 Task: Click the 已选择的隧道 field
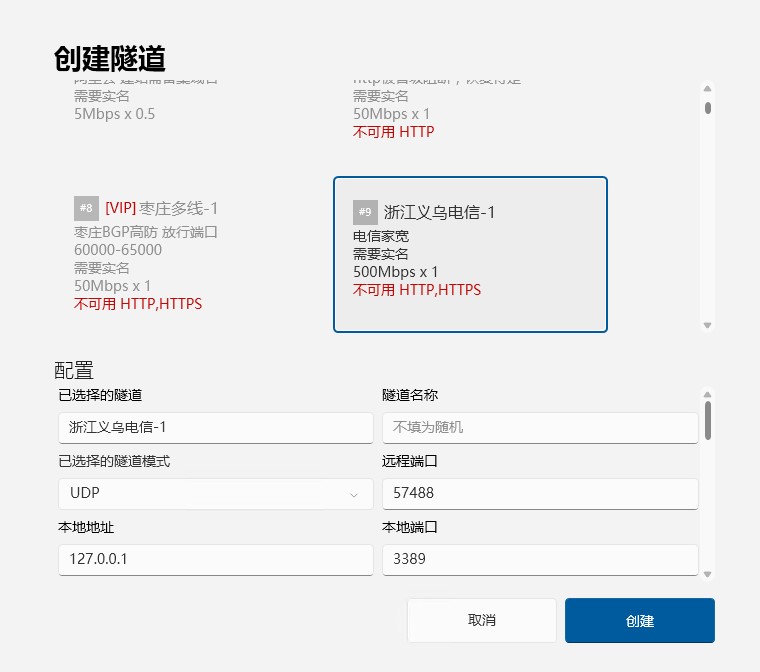click(x=215, y=428)
